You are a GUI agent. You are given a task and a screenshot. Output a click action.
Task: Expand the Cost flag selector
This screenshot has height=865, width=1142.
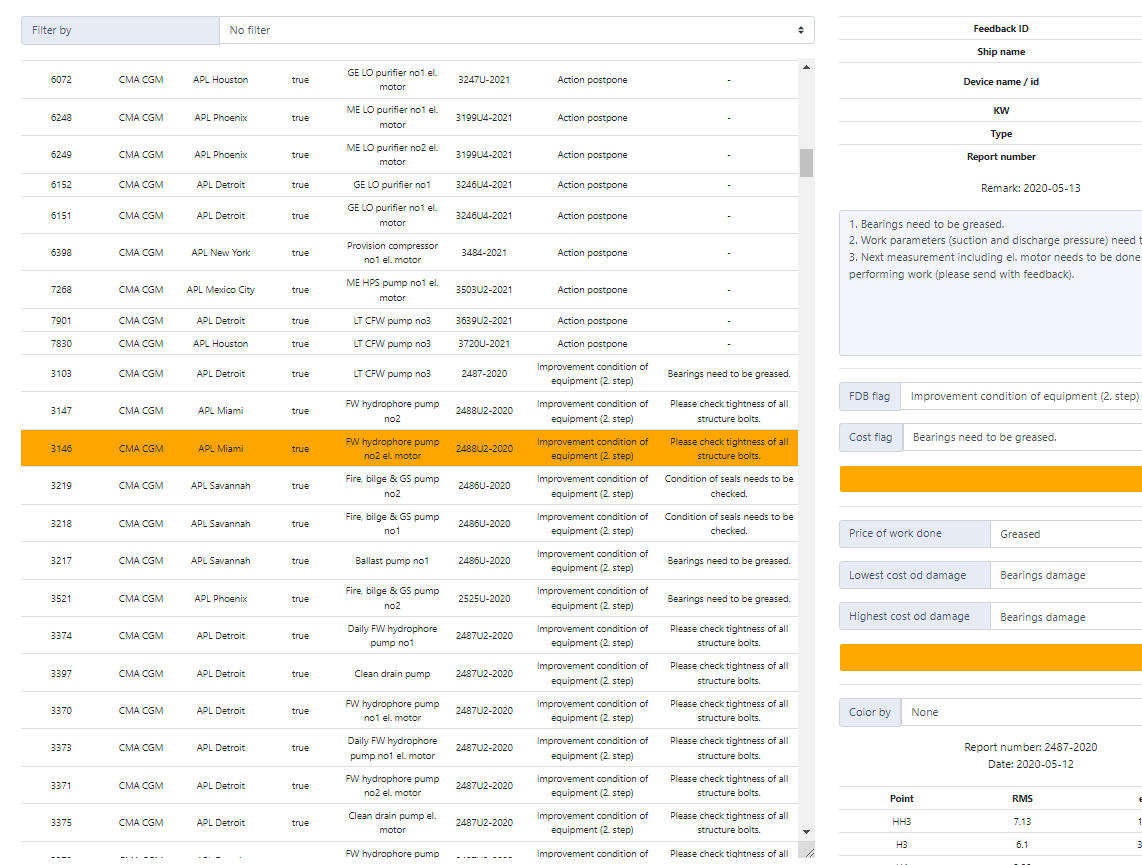point(1020,437)
